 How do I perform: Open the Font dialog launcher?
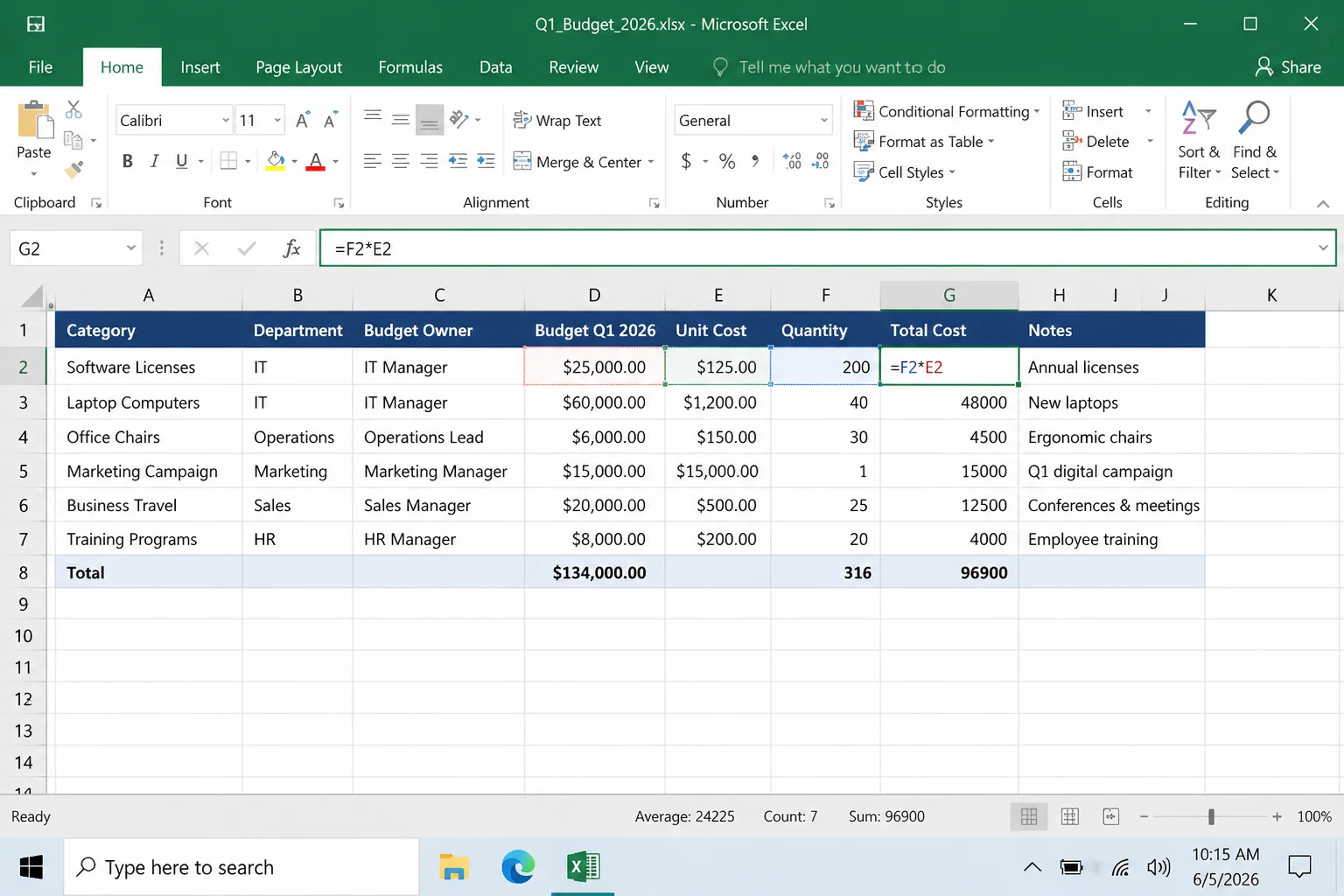click(339, 203)
